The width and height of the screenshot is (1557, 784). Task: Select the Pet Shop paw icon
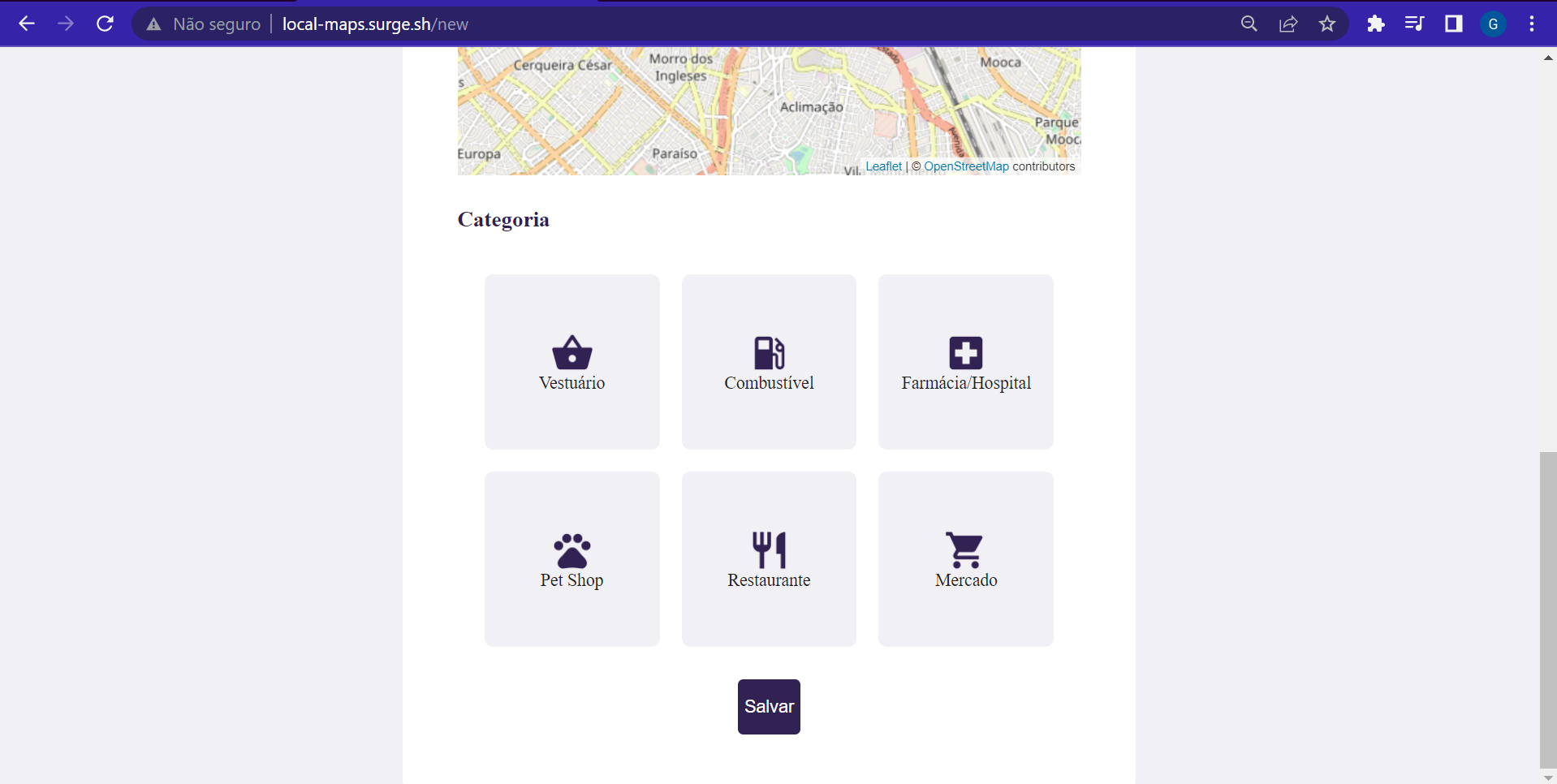coord(572,550)
